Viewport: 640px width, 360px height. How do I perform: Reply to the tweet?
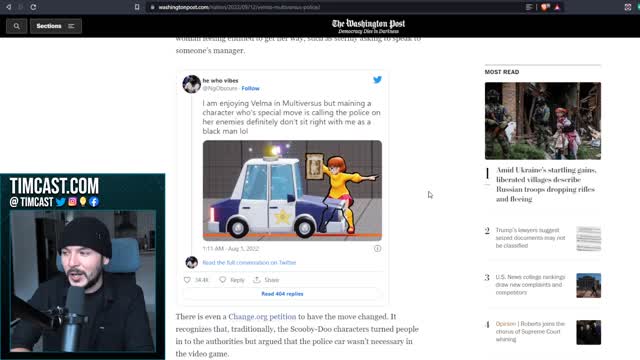coord(232,280)
